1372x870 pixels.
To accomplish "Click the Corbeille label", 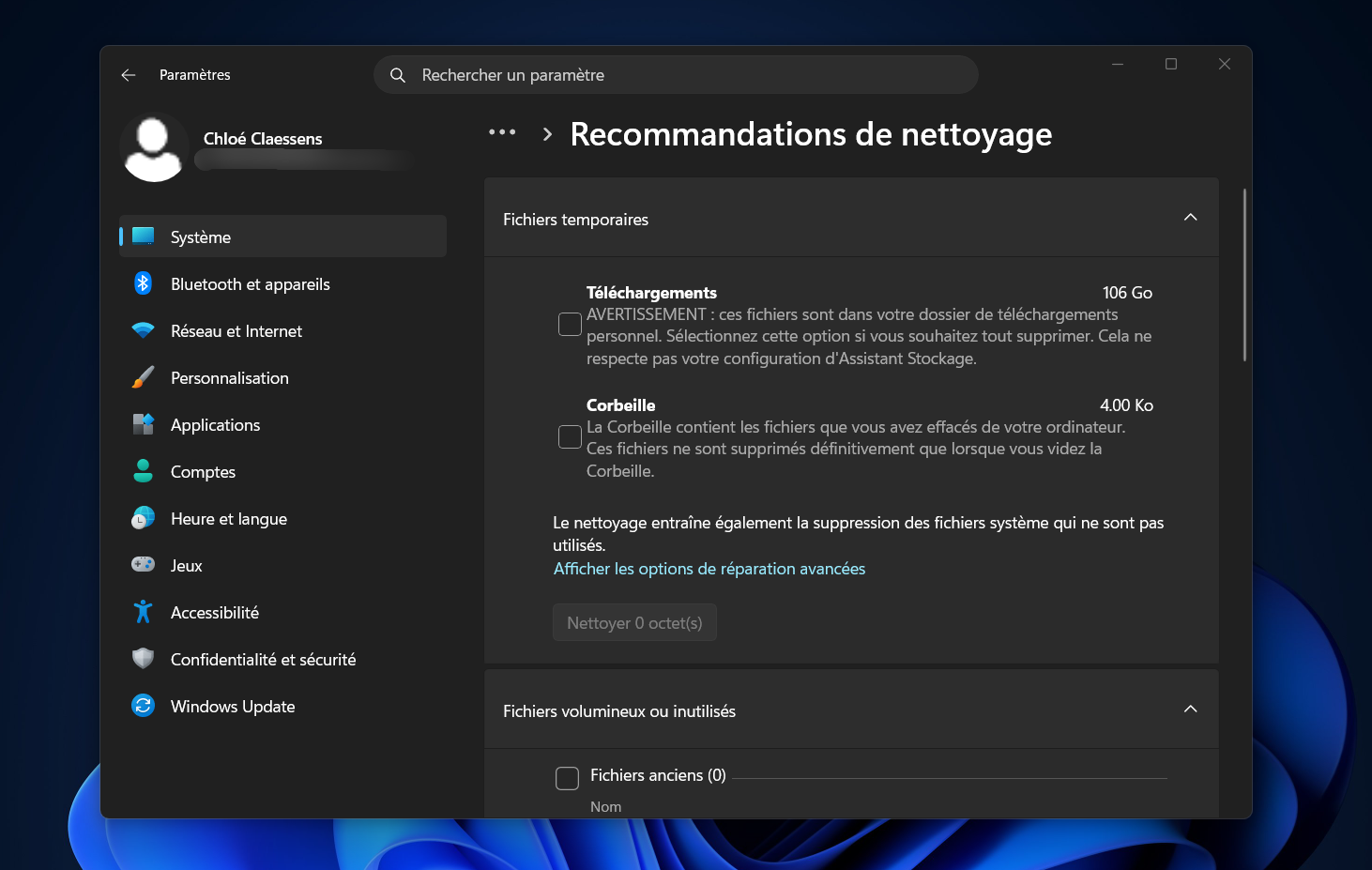I will point(621,405).
